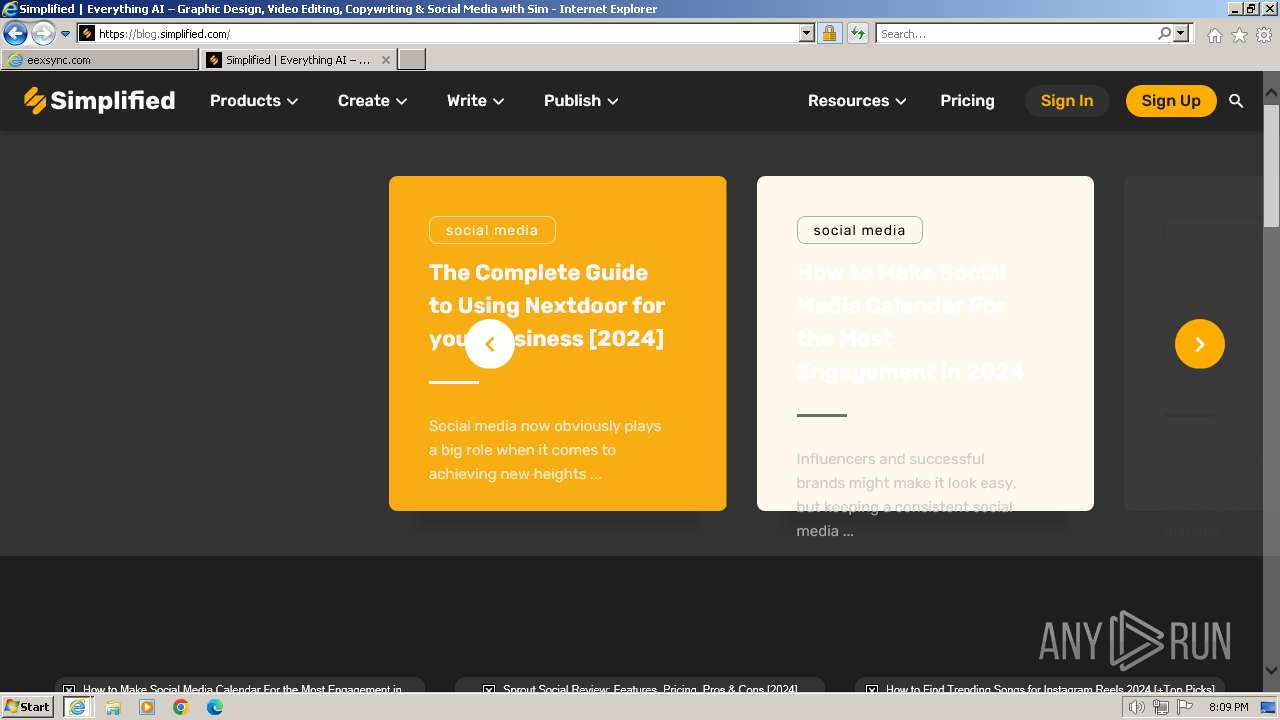Click the security lock icon in address bar

point(829,33)
